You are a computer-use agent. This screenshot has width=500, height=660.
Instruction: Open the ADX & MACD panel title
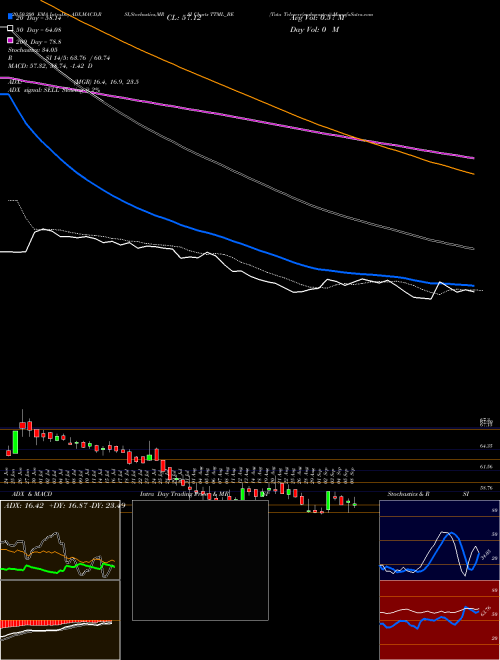(32, 494)
